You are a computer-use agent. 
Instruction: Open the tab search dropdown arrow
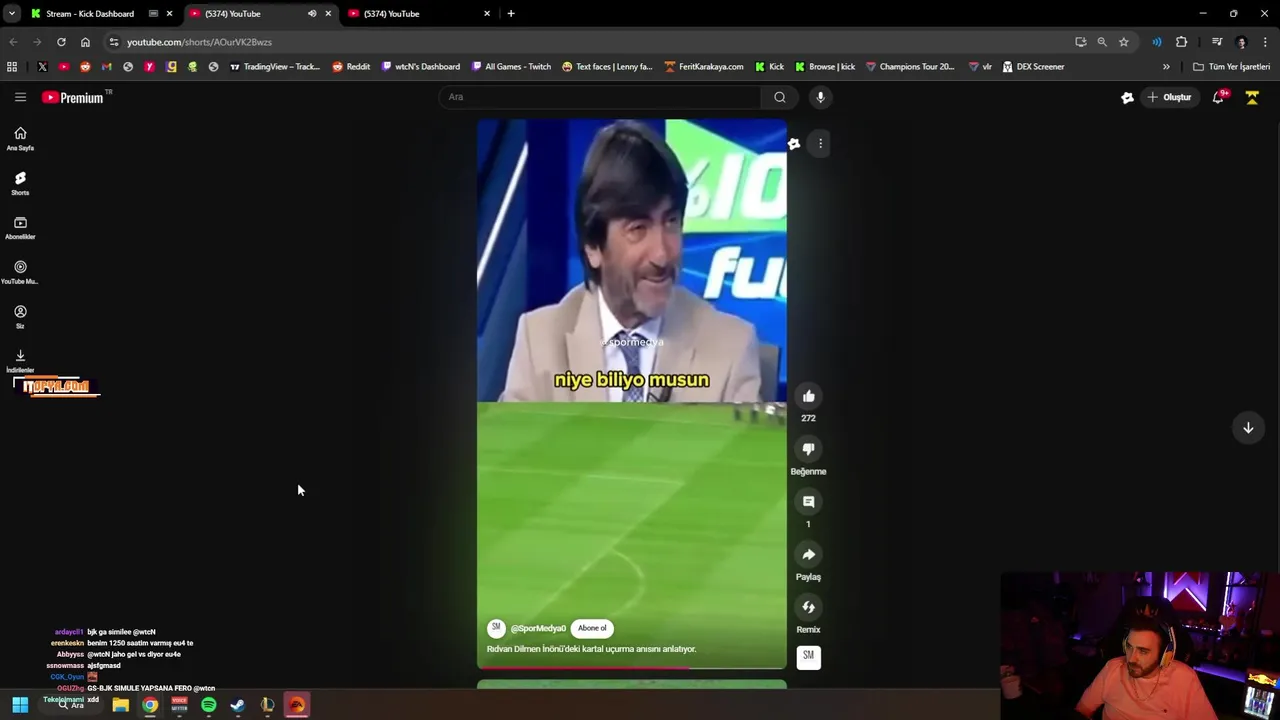click(10, 14)
